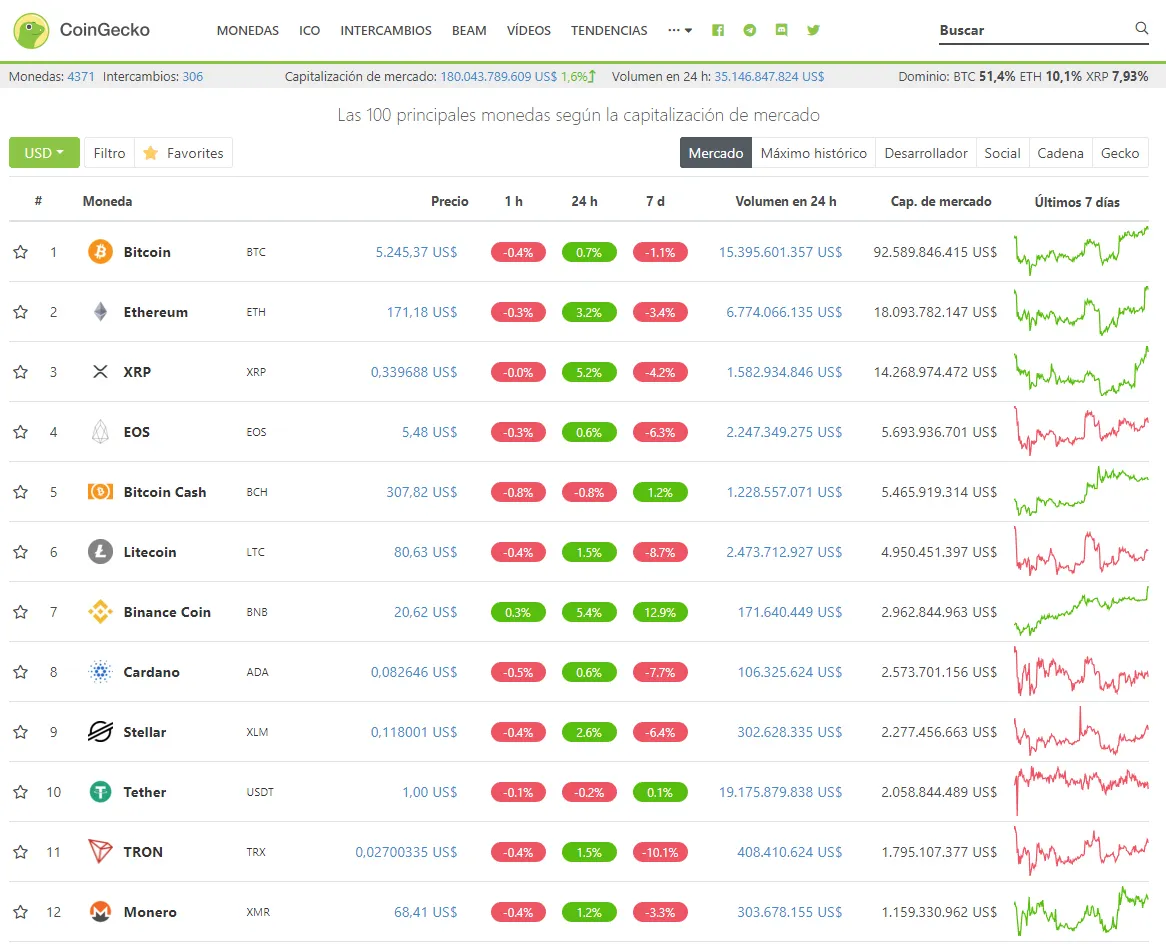
Task: Favorite Bitcoin with its star
Action: pyautogui.click(x=21, y=252)
